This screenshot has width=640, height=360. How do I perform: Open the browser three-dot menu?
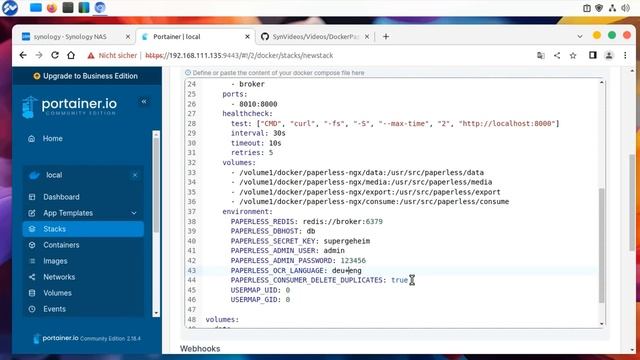[x=625, y=56]
